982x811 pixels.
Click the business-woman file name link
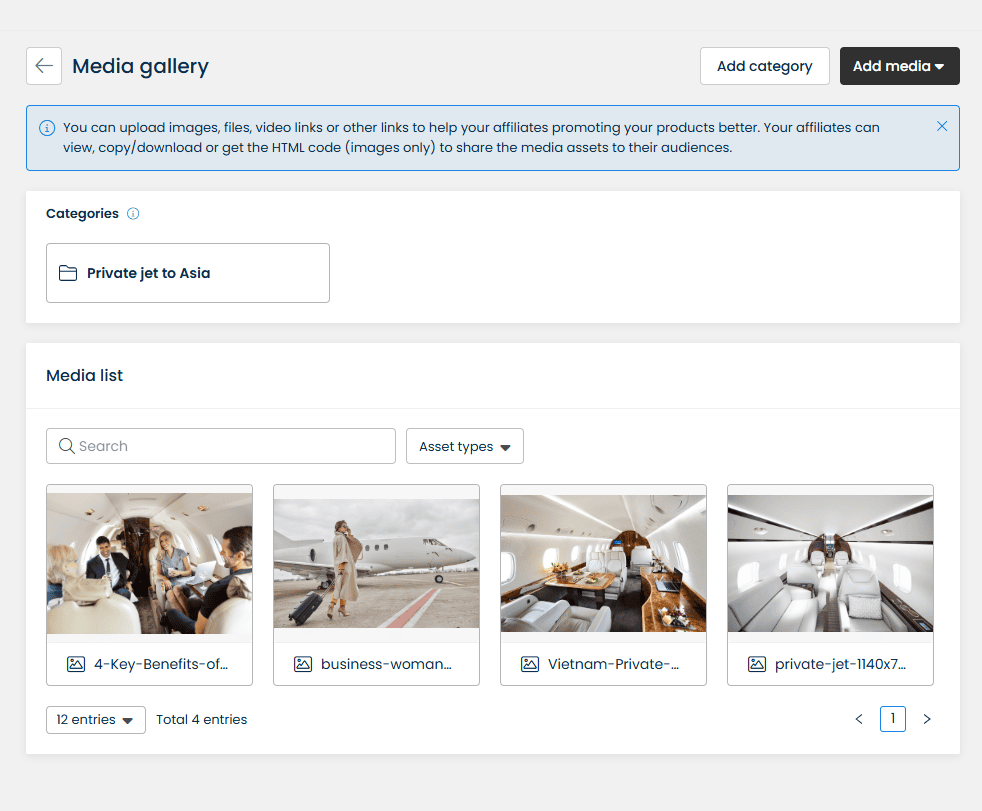[388, 664]
